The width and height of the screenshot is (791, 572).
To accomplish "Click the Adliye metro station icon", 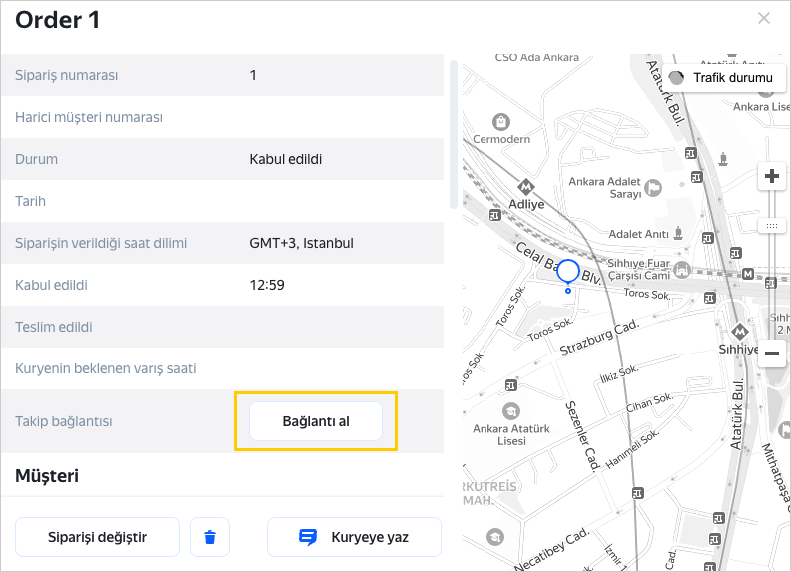I will click(526, 186).
